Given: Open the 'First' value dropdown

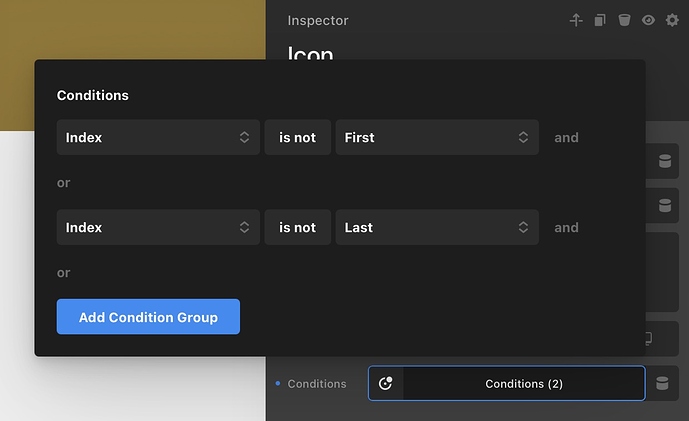Looking at the screenshot, I should (437, 137).
